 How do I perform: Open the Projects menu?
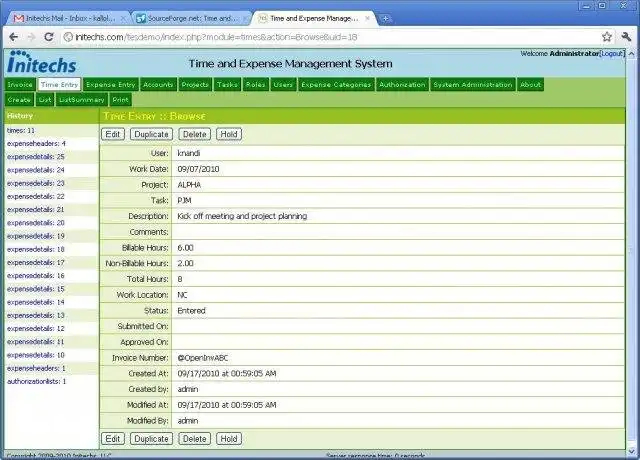195,84
